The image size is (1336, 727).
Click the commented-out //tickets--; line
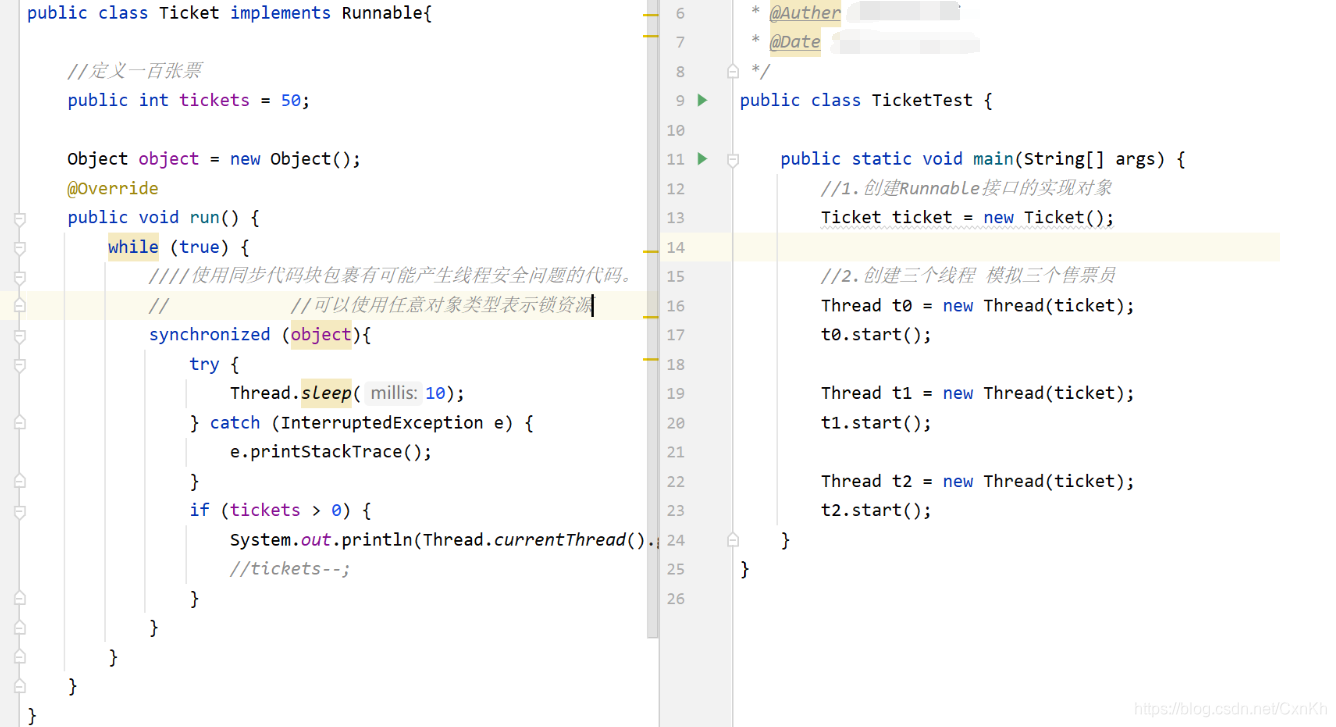pyautogui.click(x=290, y=568)
